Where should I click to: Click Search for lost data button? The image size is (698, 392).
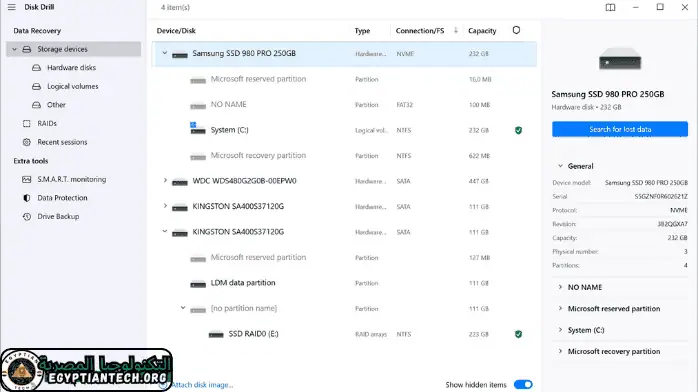pos(620,129)
